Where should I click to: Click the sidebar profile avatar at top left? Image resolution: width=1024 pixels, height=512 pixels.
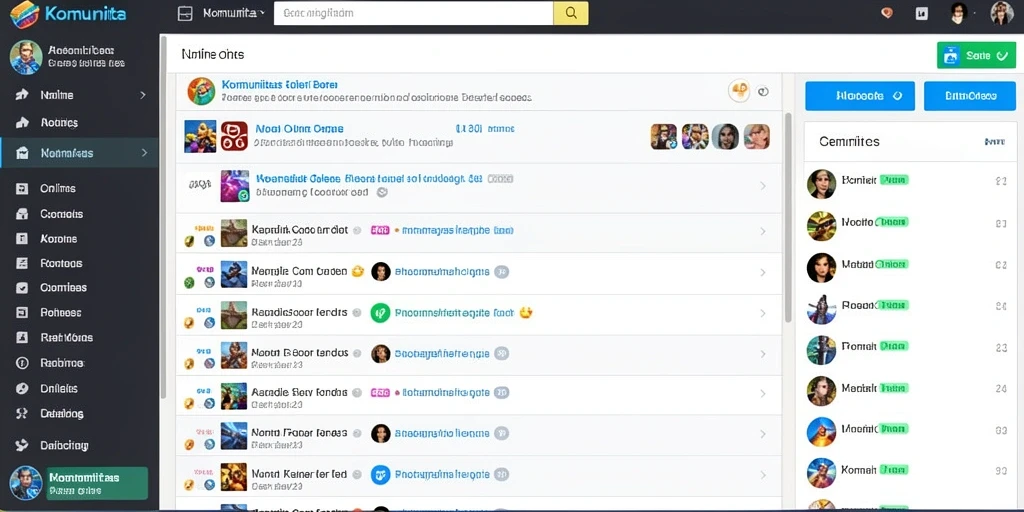click(26, 57)
